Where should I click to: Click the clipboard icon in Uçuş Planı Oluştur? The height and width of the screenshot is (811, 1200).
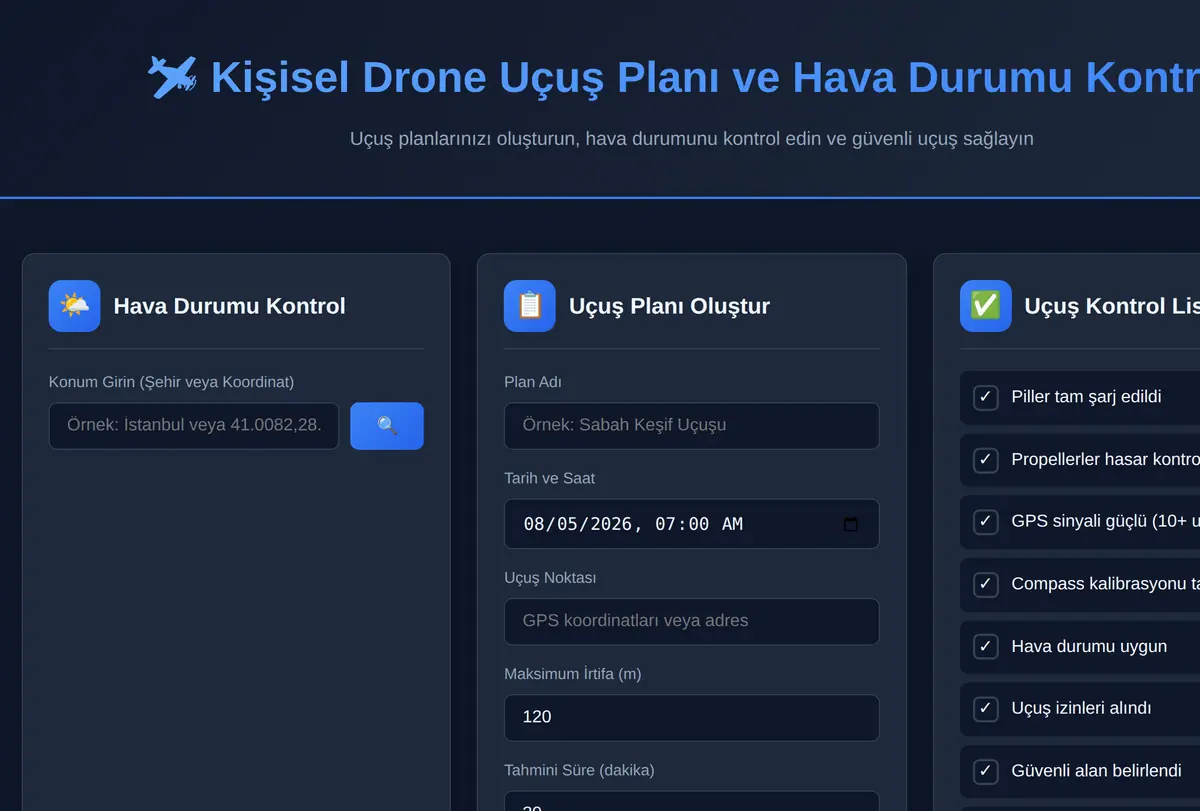click(530, 306)
